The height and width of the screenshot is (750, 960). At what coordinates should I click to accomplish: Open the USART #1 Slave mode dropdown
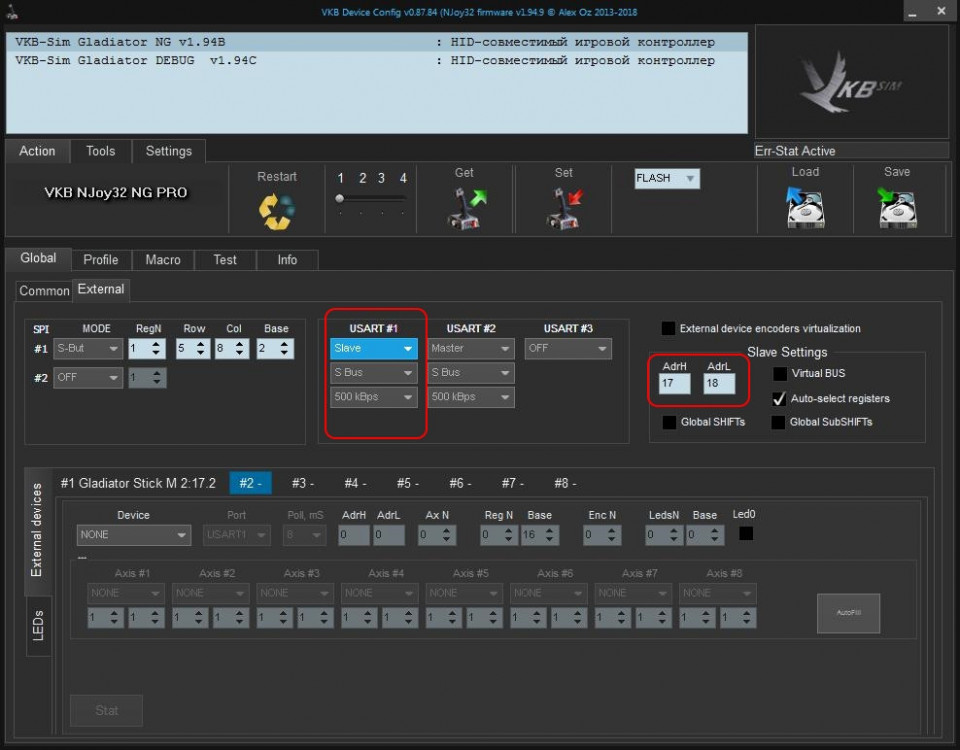coord(374,349)
